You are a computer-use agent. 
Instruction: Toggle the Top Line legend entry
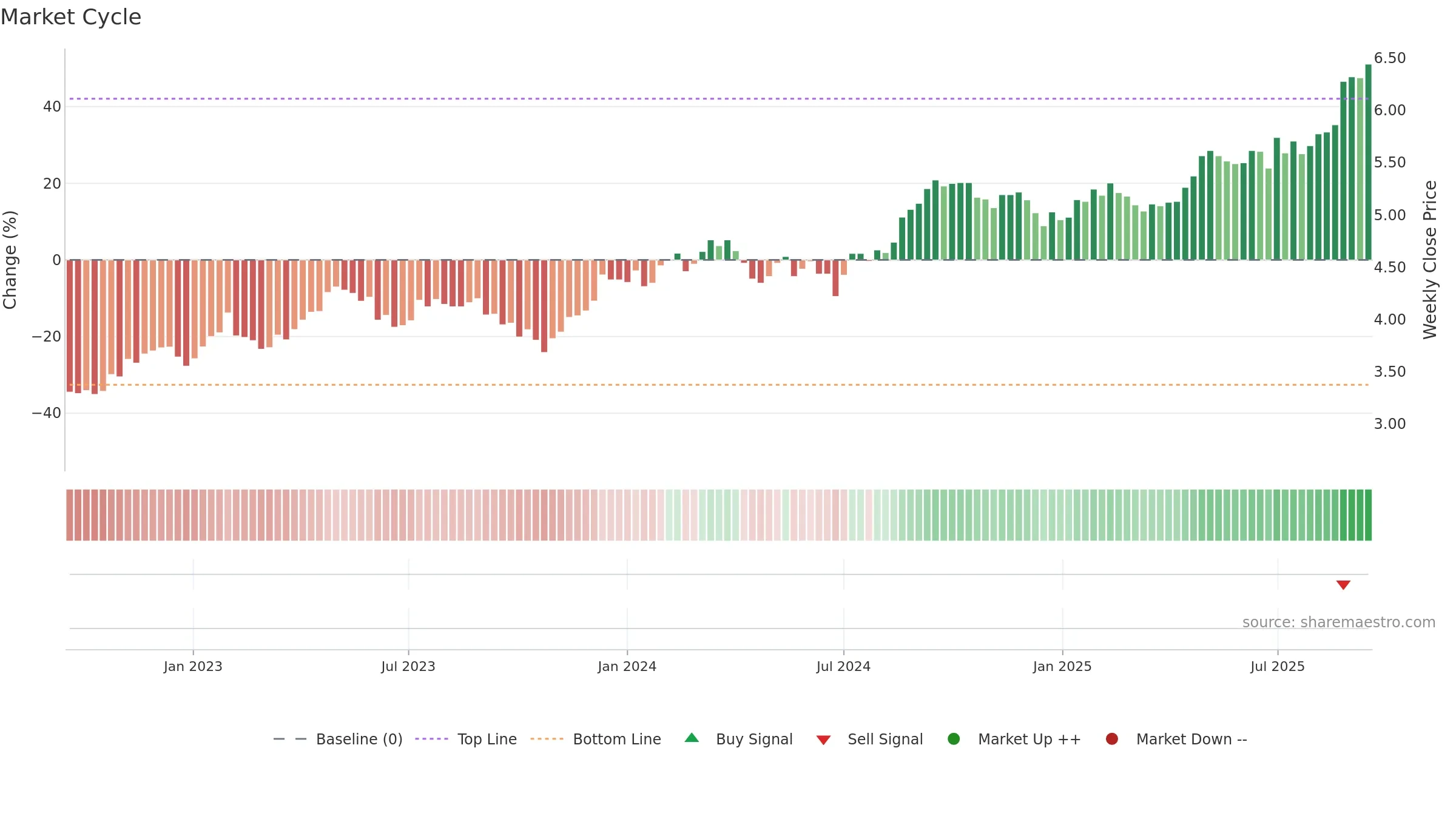pyautogui.click(x=466, y=739)
